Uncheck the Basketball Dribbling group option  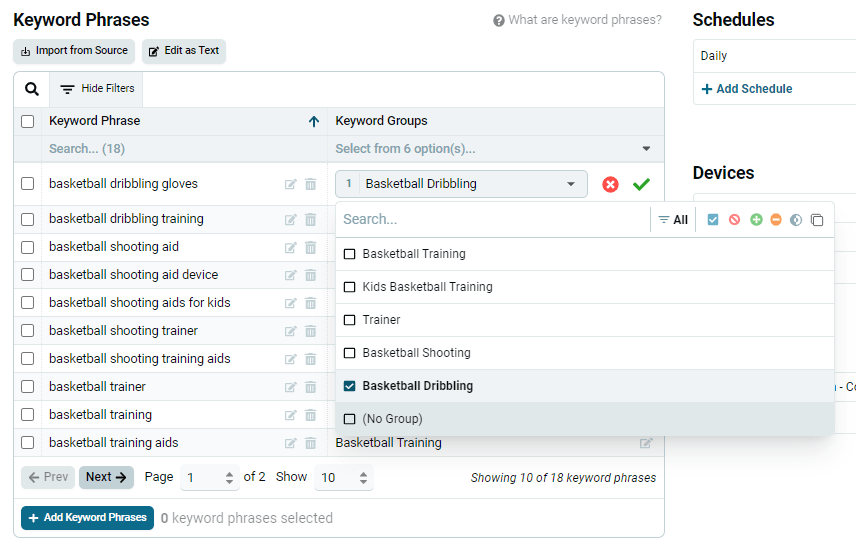[349, 386]
